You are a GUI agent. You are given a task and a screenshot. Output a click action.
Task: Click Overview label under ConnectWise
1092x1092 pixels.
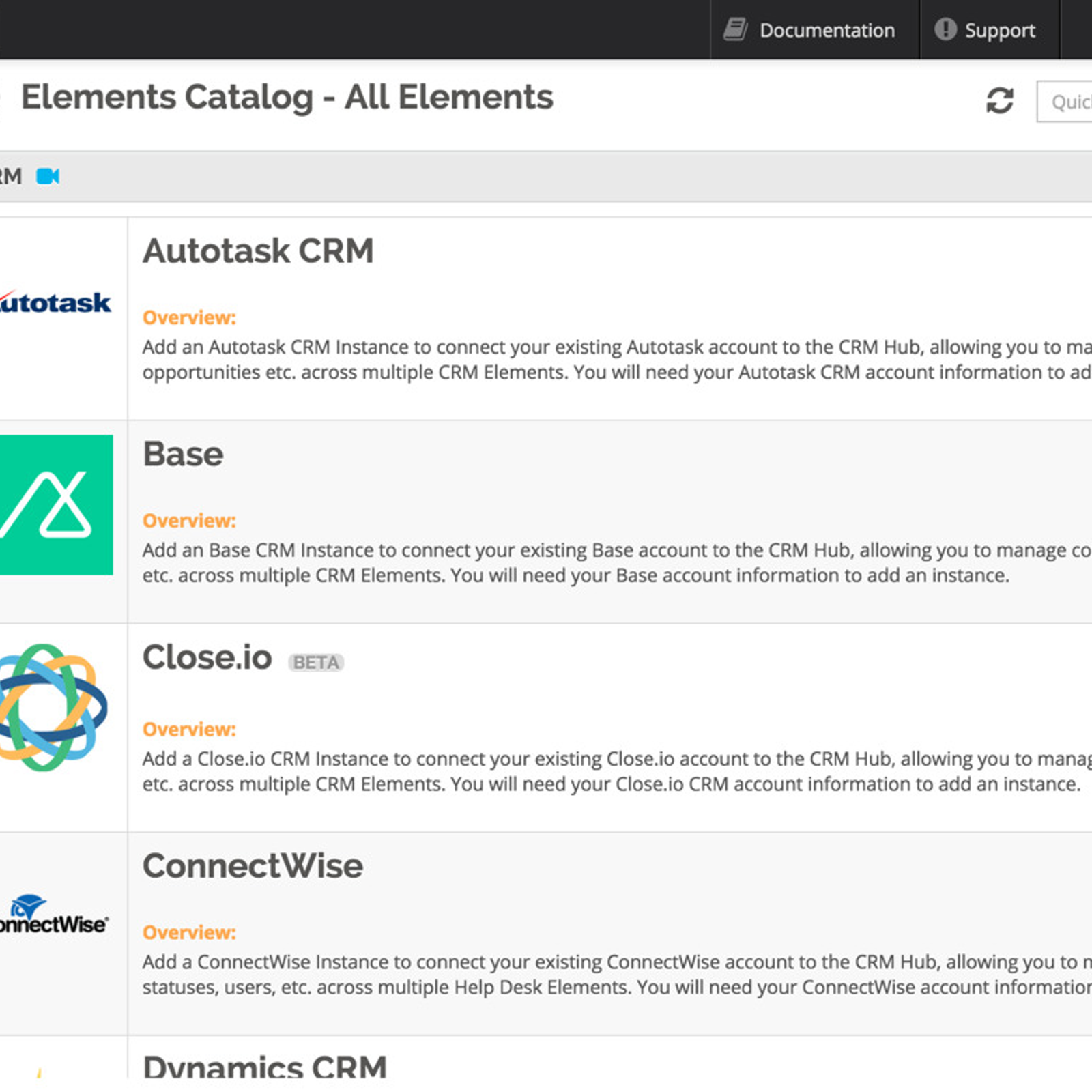click(189, 932)
